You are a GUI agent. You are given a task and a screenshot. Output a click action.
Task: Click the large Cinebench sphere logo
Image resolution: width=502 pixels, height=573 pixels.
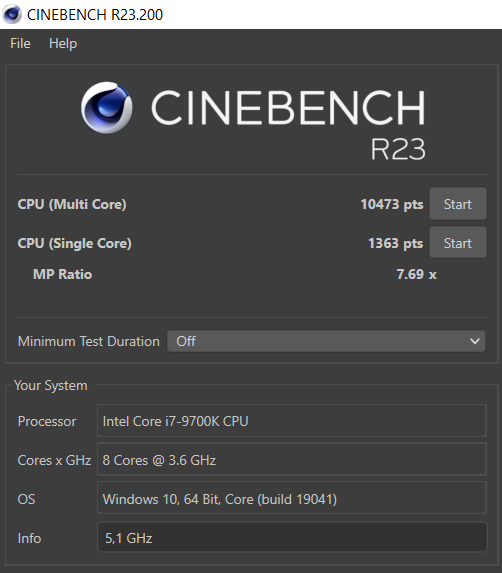[x=107, y=107]
